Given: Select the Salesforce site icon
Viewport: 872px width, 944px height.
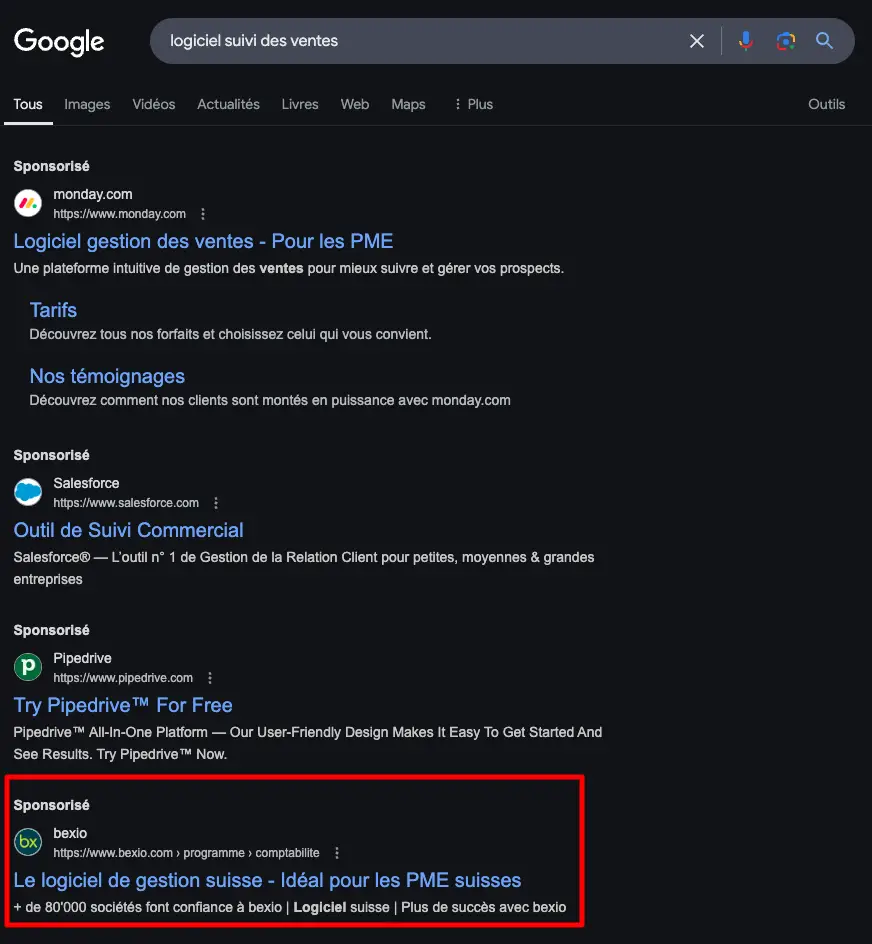Looking at the screenshot, I should click(x=27, y=492).
